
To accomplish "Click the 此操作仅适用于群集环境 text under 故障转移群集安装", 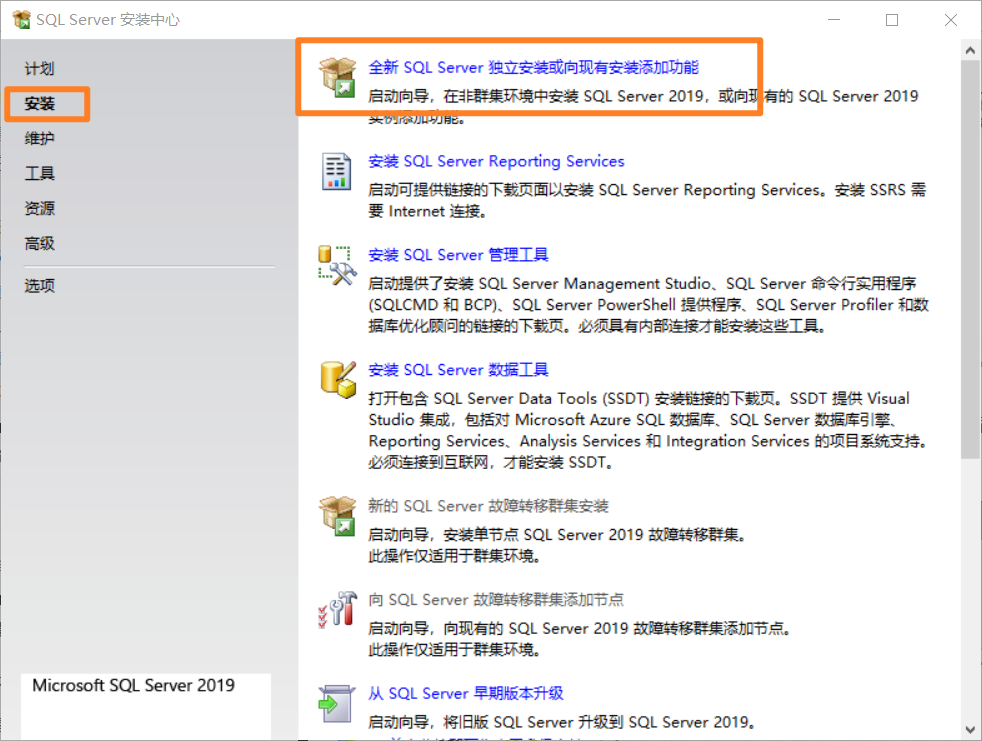I will point(455,556).
